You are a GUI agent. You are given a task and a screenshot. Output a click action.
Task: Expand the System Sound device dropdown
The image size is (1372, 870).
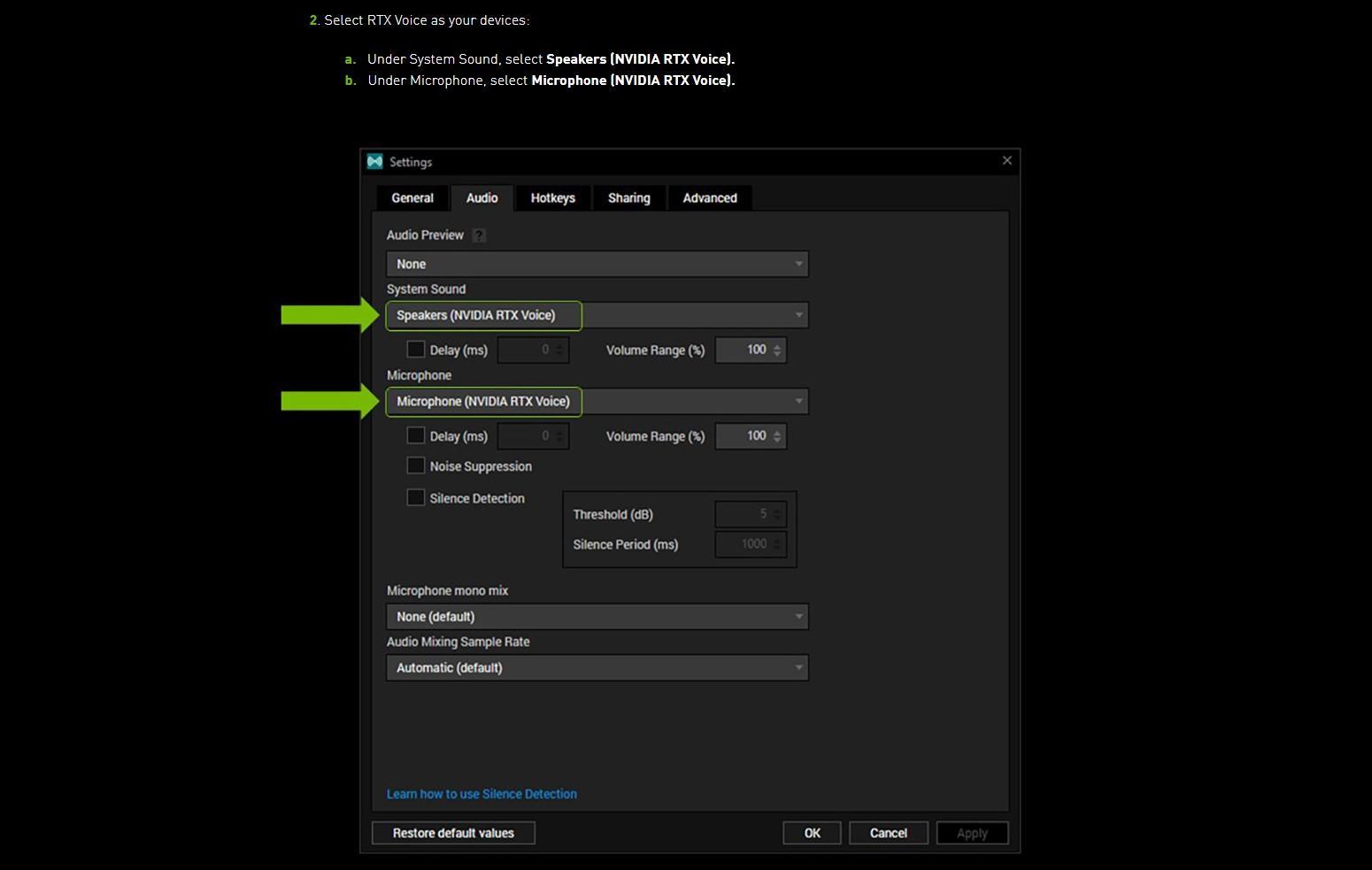pyautogui.click(x=597, y=315)
